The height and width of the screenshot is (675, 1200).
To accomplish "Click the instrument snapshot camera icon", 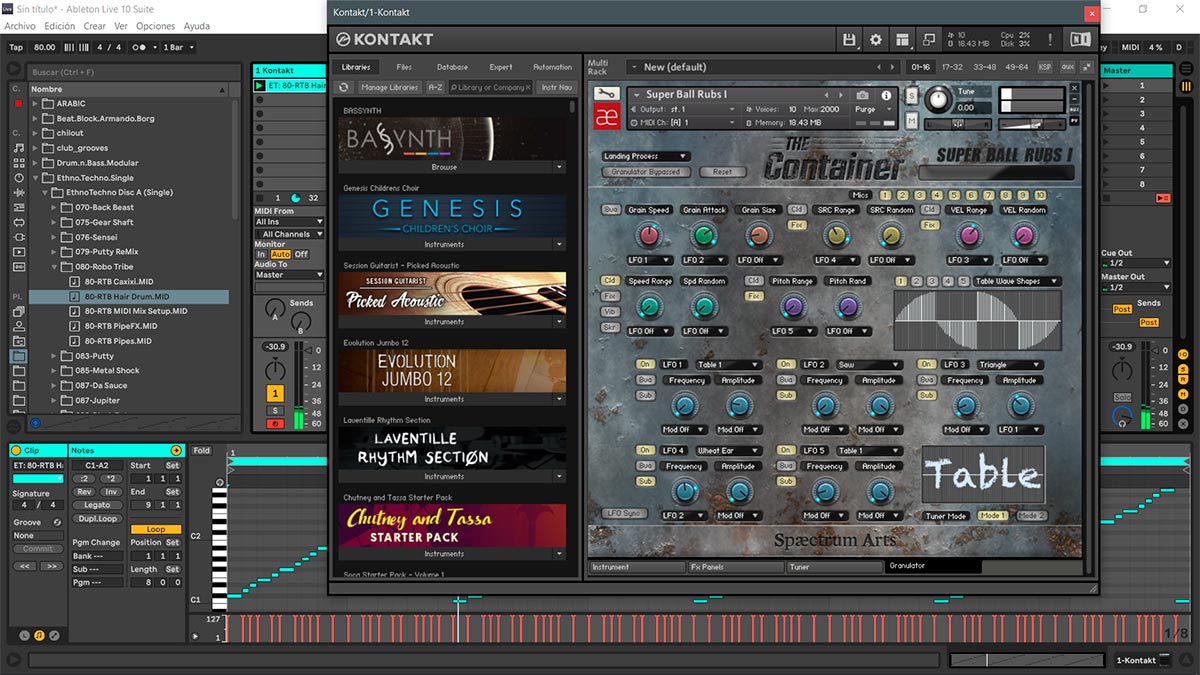I will (862, 95).
